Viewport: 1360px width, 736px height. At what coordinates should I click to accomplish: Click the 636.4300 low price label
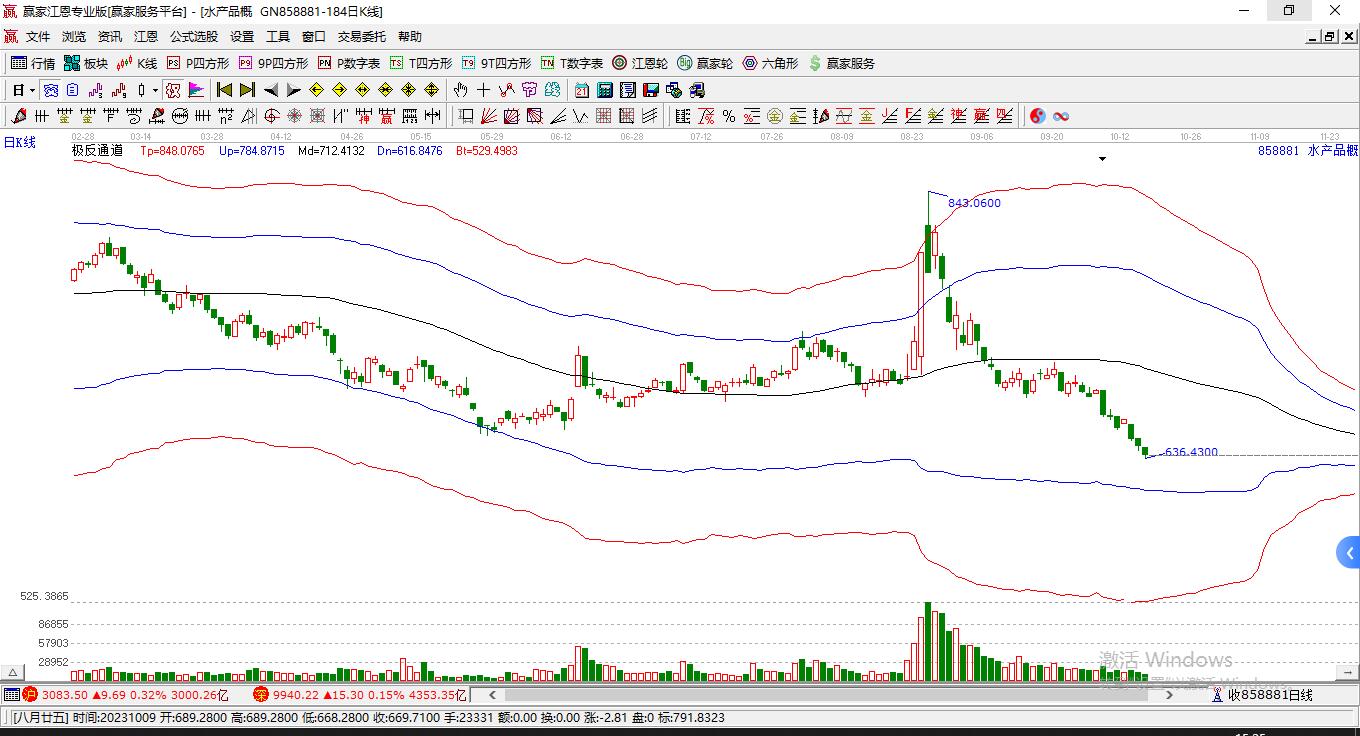point(1191,452)
